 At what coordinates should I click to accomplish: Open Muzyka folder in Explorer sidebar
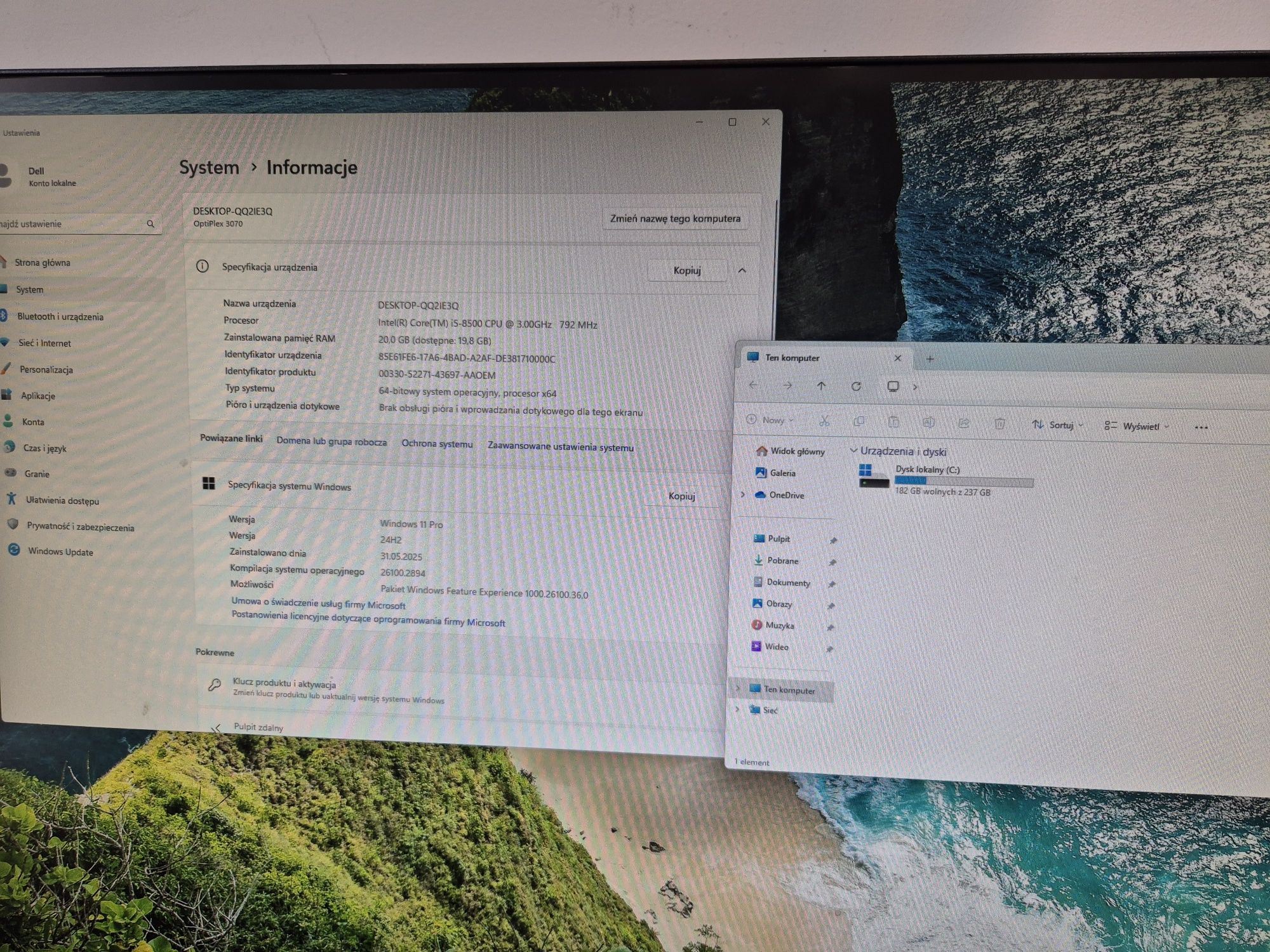tap(773, 625)
